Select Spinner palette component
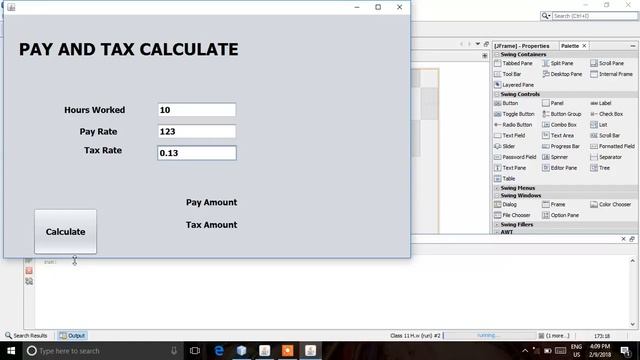This screenshot has width=640, height=360. click(x=555, y=157)
